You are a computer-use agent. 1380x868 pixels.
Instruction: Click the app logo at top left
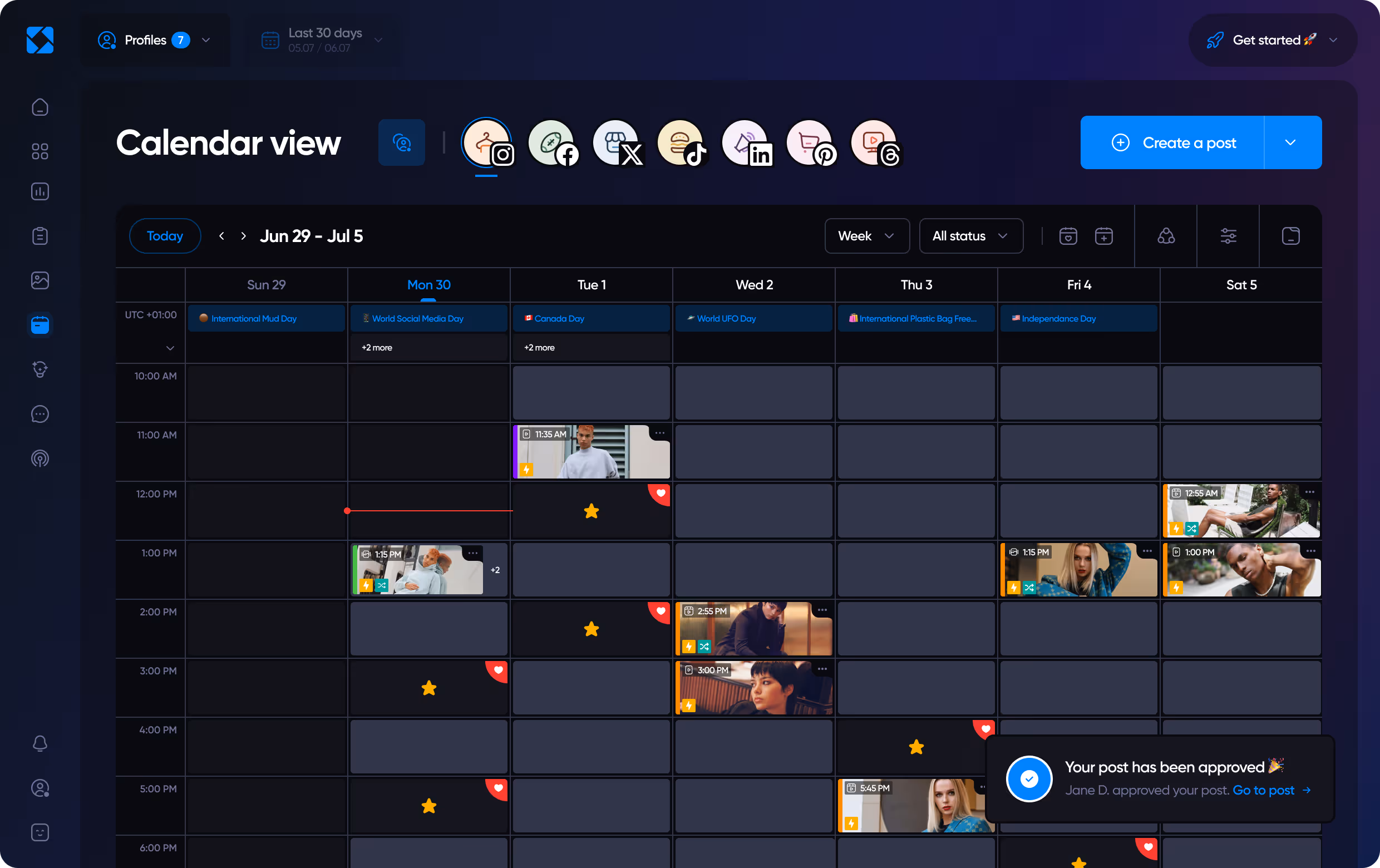pyautogui.click(x=40, y=40)
